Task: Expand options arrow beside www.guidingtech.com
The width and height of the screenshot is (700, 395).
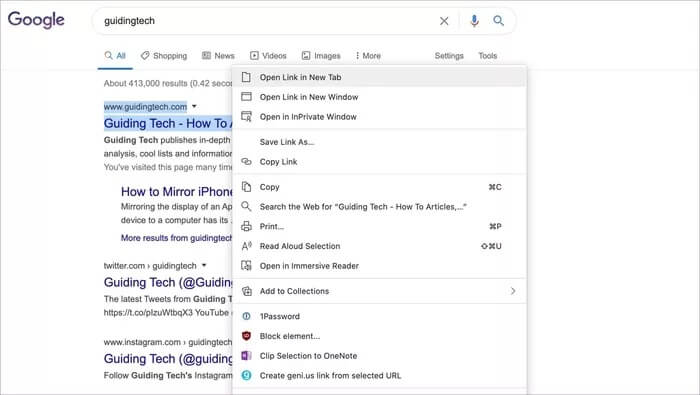Action: (194, 106)
